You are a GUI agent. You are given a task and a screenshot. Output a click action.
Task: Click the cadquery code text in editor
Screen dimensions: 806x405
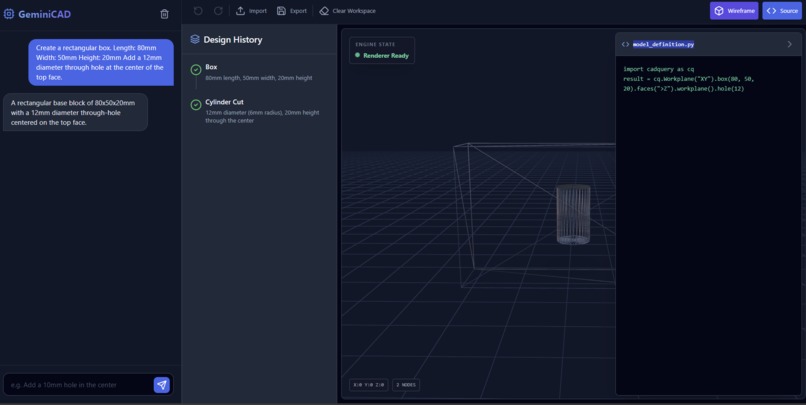click(x=688, y=79)
